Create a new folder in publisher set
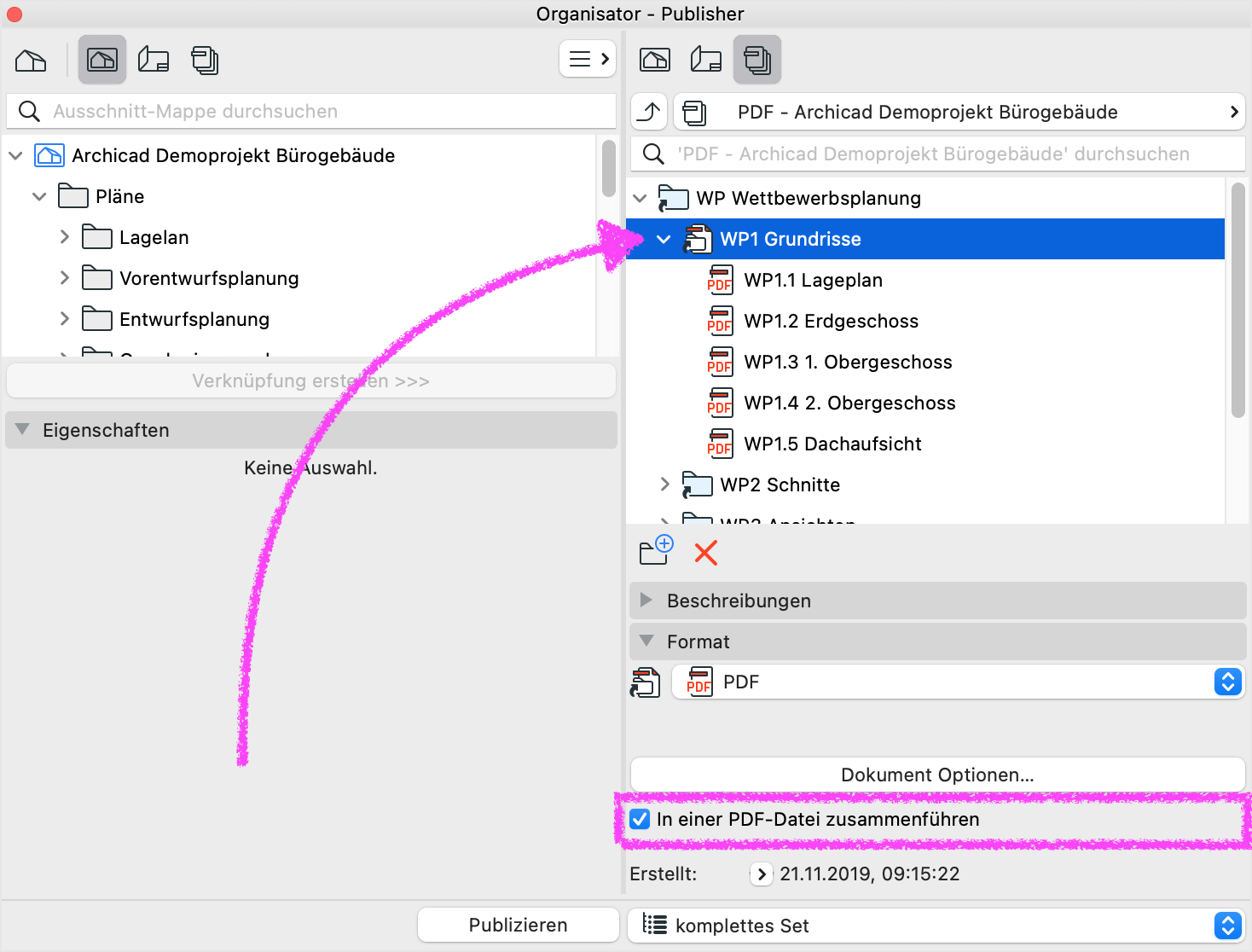The width and height of the screenshot is (1252, 952). 657,551
